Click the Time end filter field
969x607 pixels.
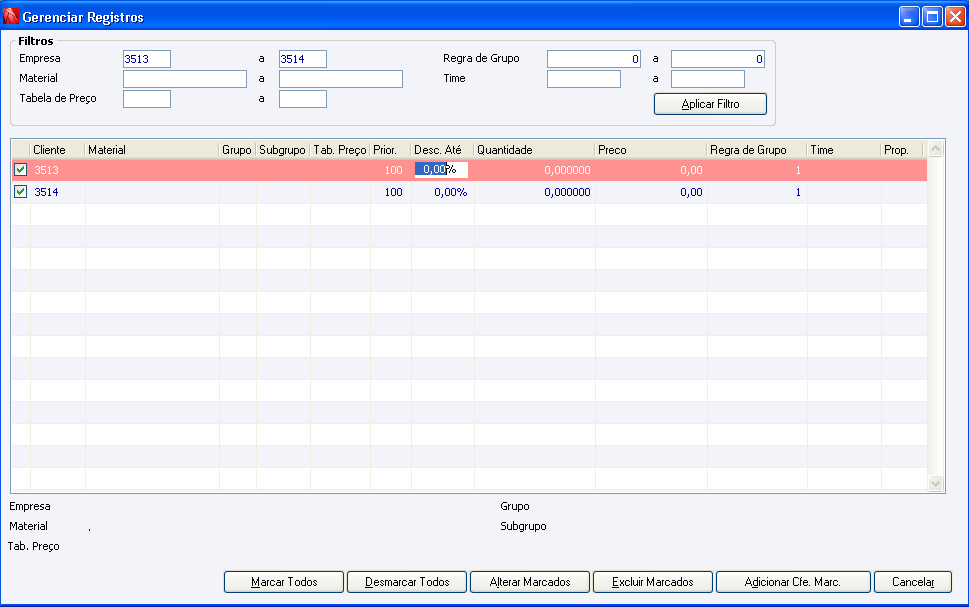pos(708,79)
